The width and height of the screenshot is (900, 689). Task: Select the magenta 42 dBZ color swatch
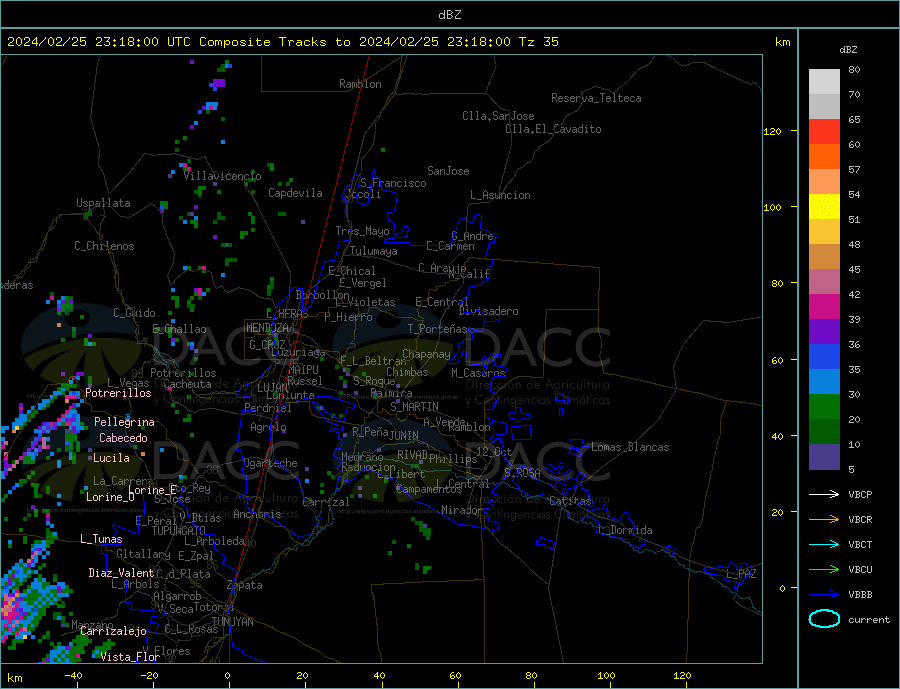pos(824,307)
